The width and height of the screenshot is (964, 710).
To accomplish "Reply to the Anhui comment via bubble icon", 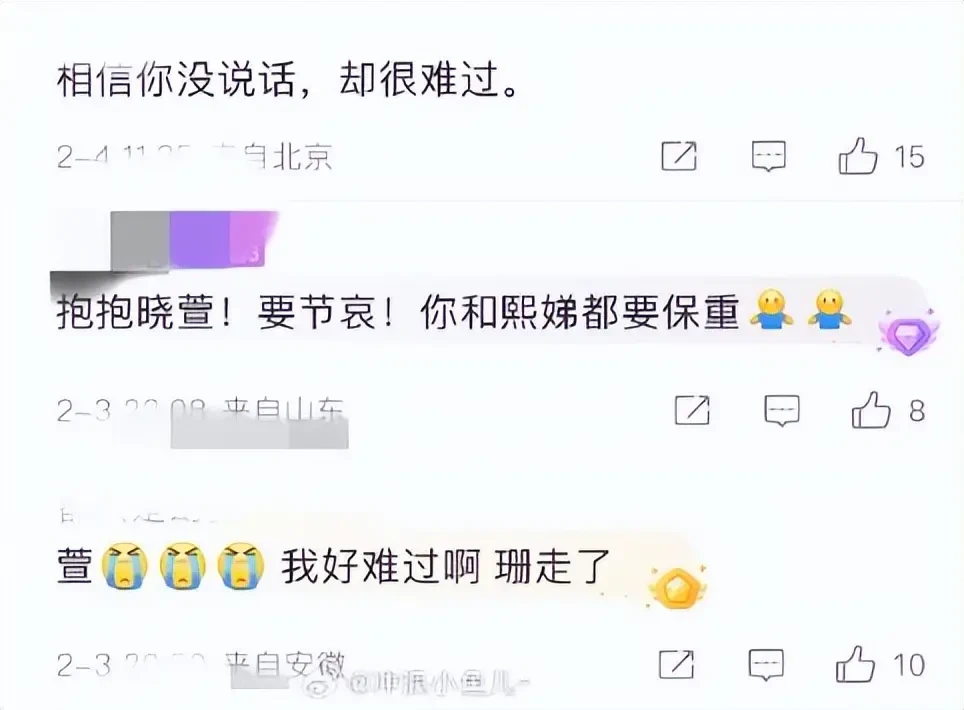I will (766, 665).
